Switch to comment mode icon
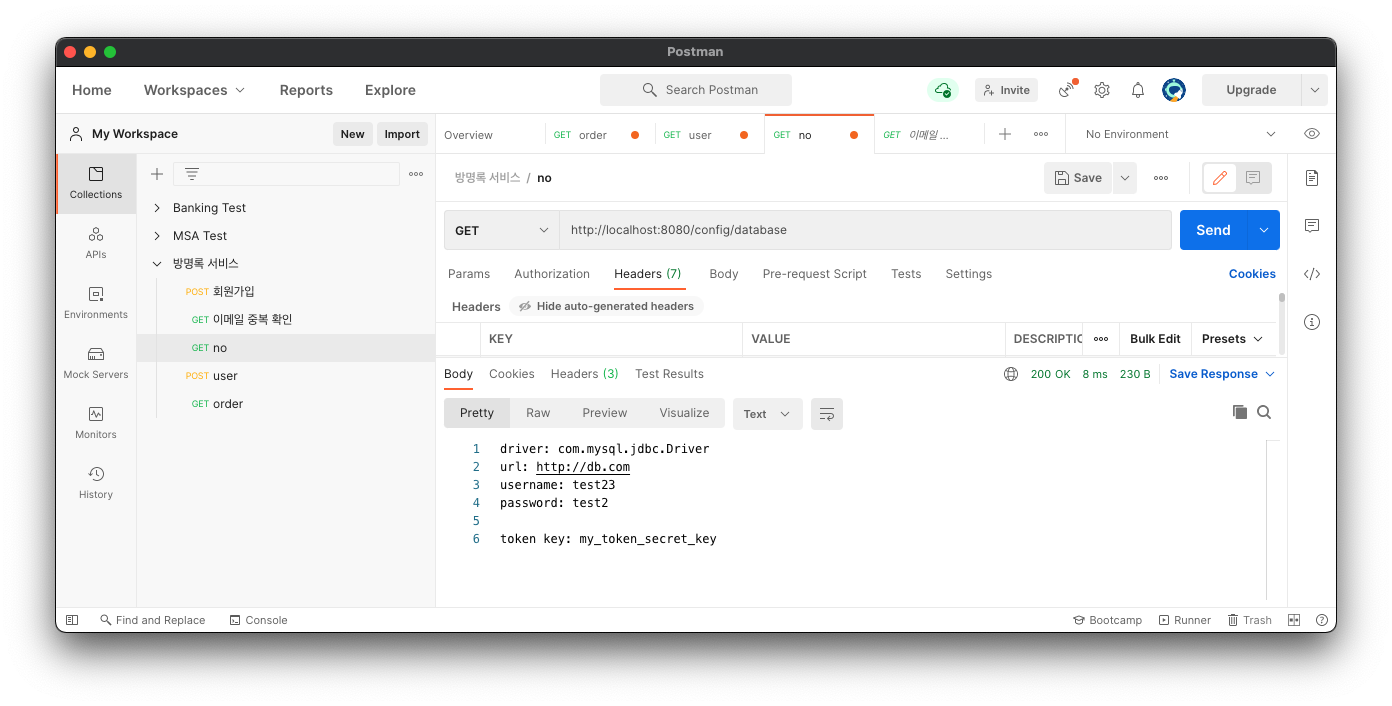This screenshot has width=1392, height=706. pyautogui.click(x=1253, y=178)
